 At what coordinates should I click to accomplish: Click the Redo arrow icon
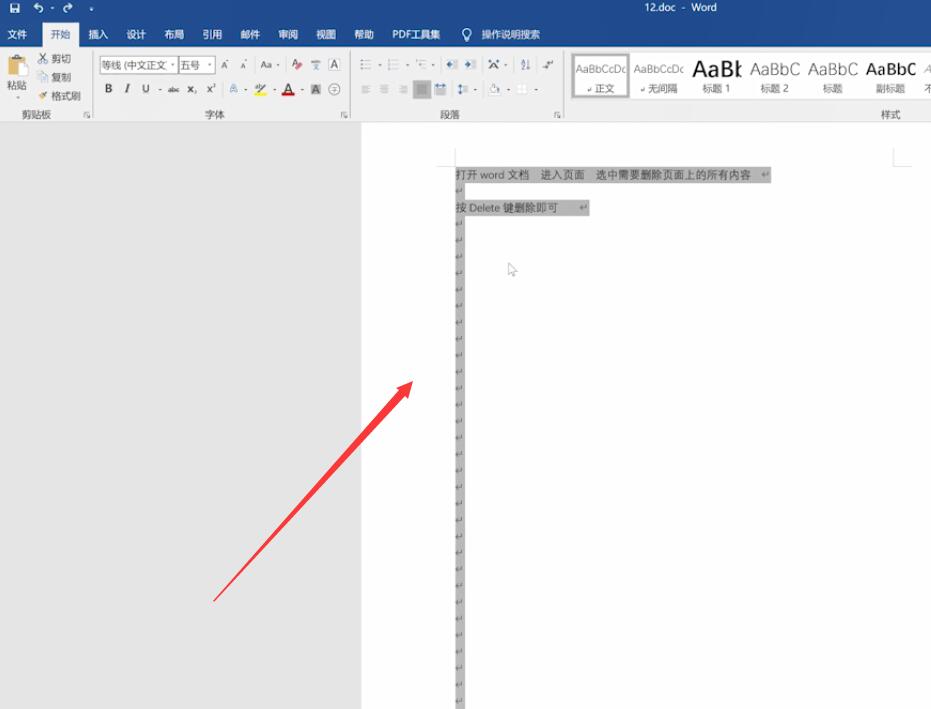tap(68, 8)
